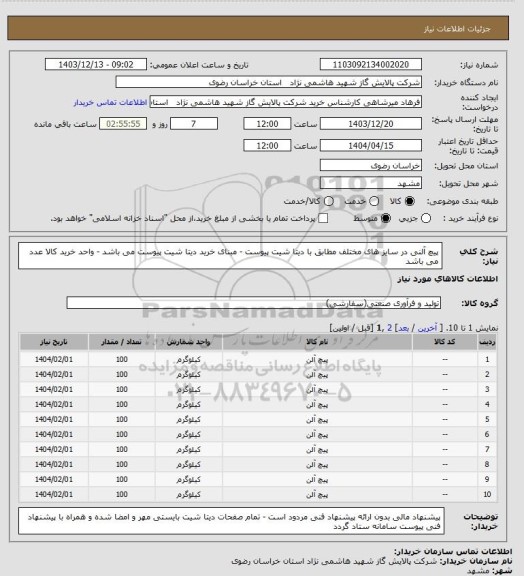The height and width of the screenshot is (576, 524).
Task: Click the اطلاعات تماس سازمان خریدار heading
Action: tap(452, 551)
